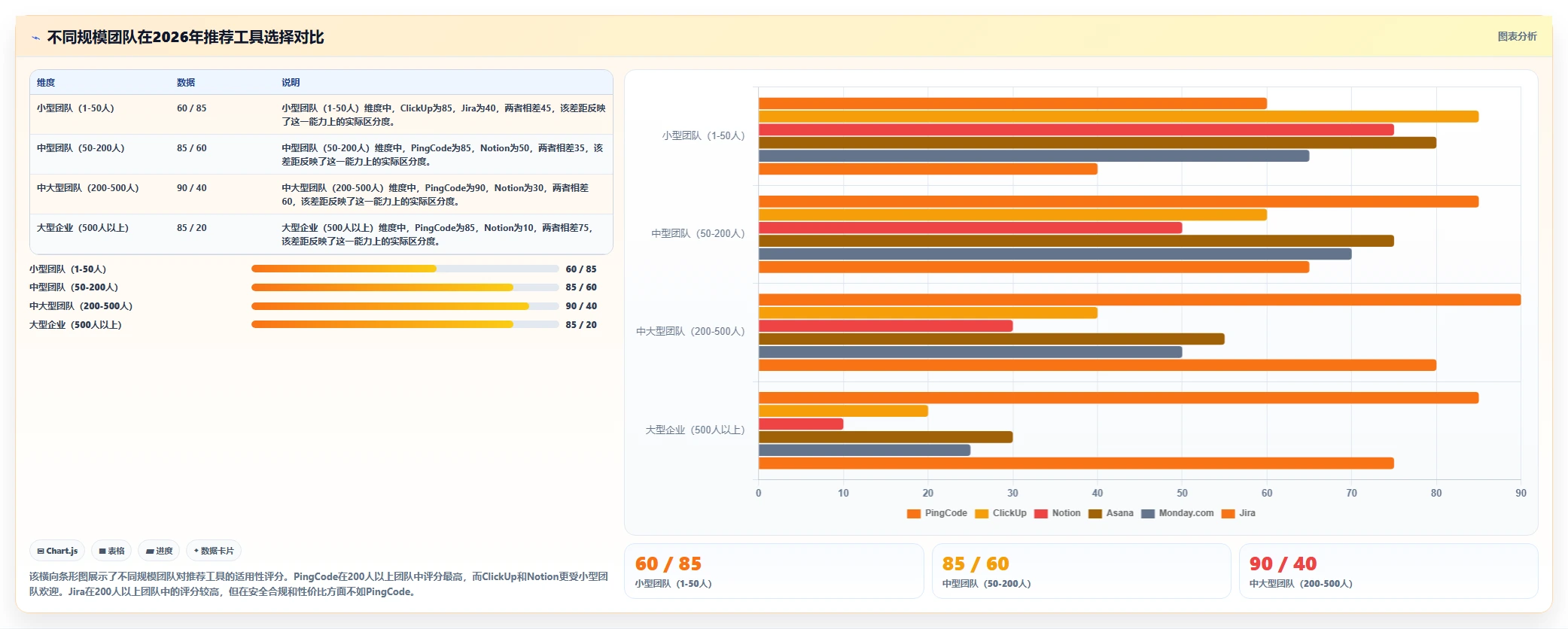Image resolution: width=1568 pixels, height=629 pixels.
Task: Click the 维度 column header
Action: click(46, 82)
